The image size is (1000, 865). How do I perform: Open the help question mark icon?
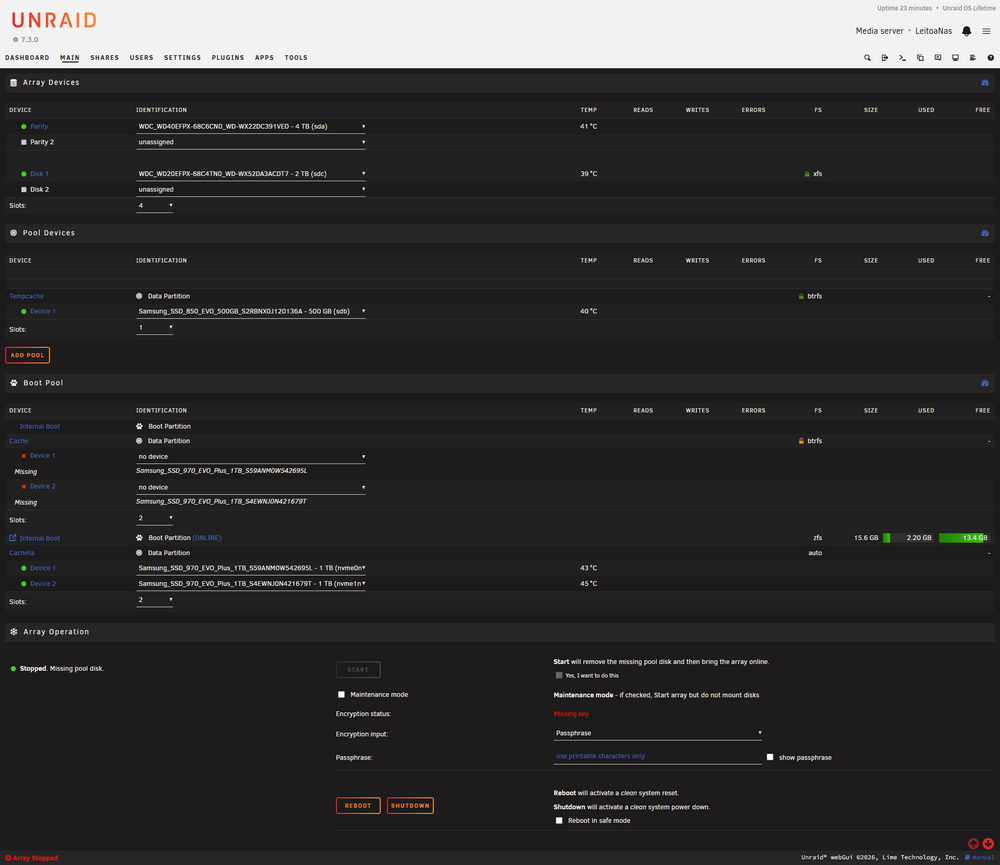[x=990, y=58]
